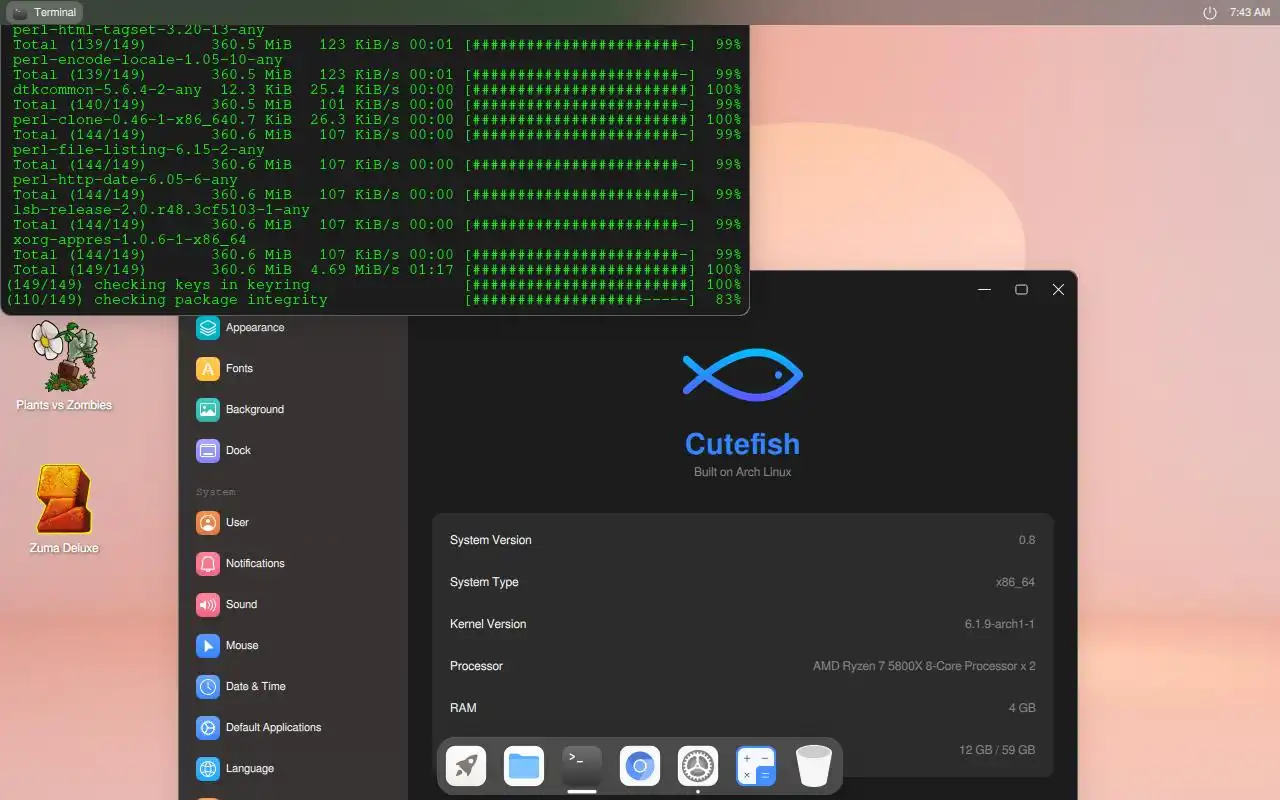Click the Cutefish fish logo

(x=742, y=376)
